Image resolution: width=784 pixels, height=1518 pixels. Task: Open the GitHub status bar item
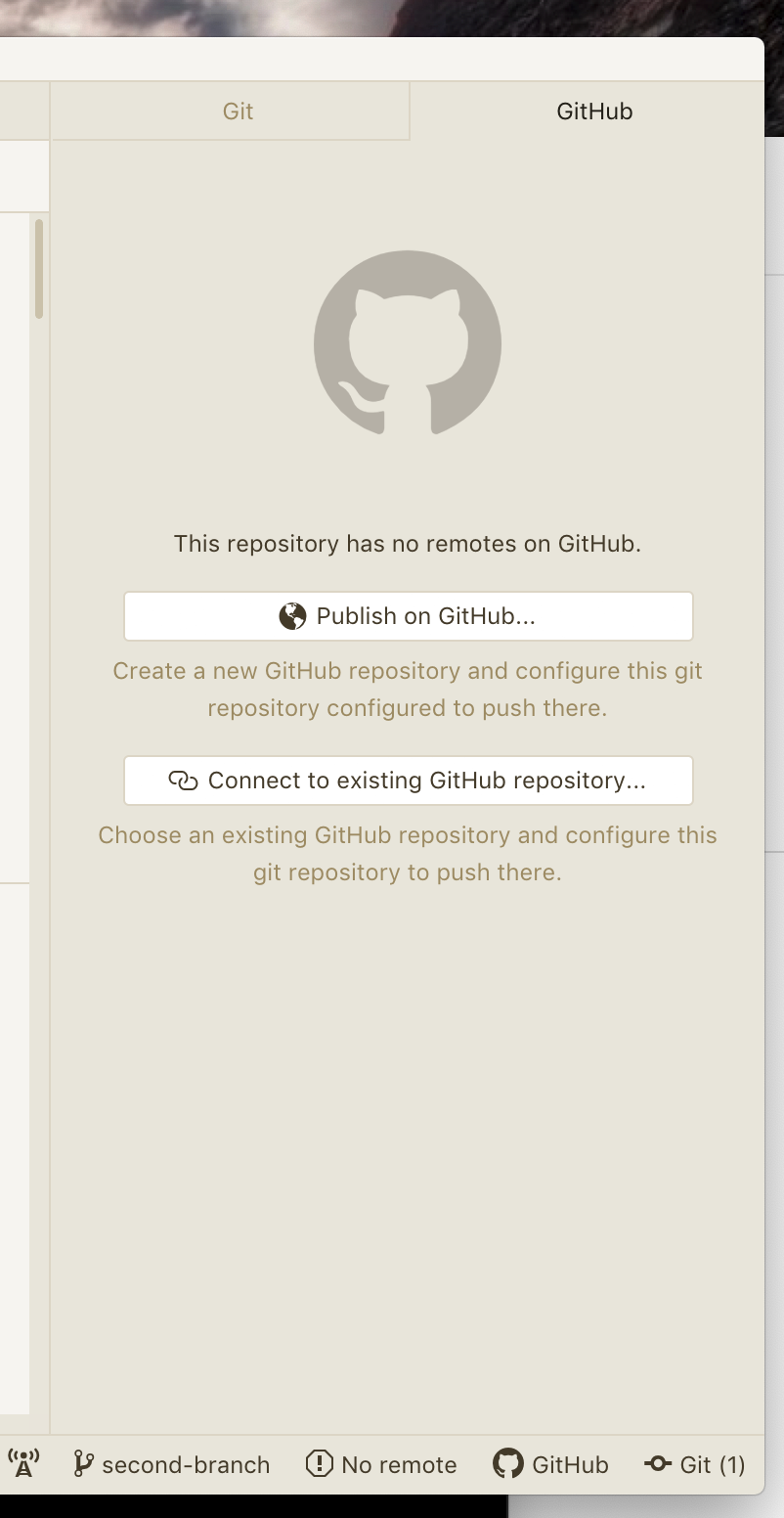point(550,1464)
